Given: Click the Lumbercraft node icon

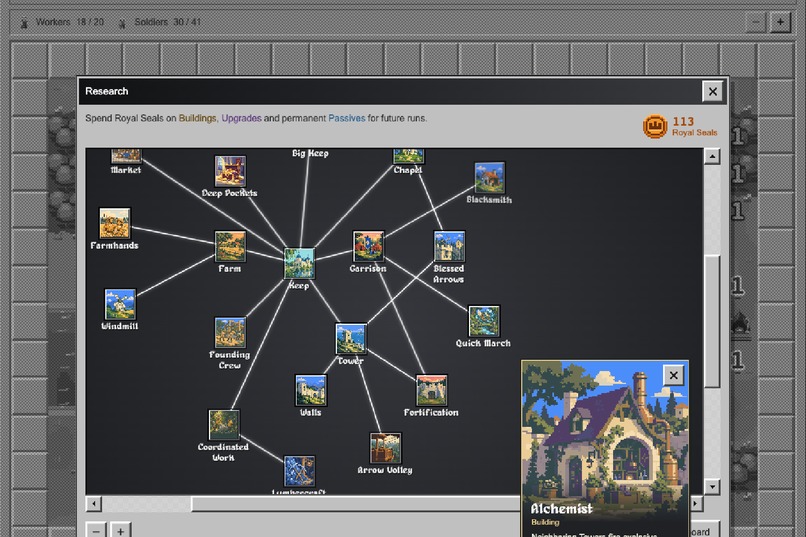Looking at the screenshot, I should [x=300, y=471].
